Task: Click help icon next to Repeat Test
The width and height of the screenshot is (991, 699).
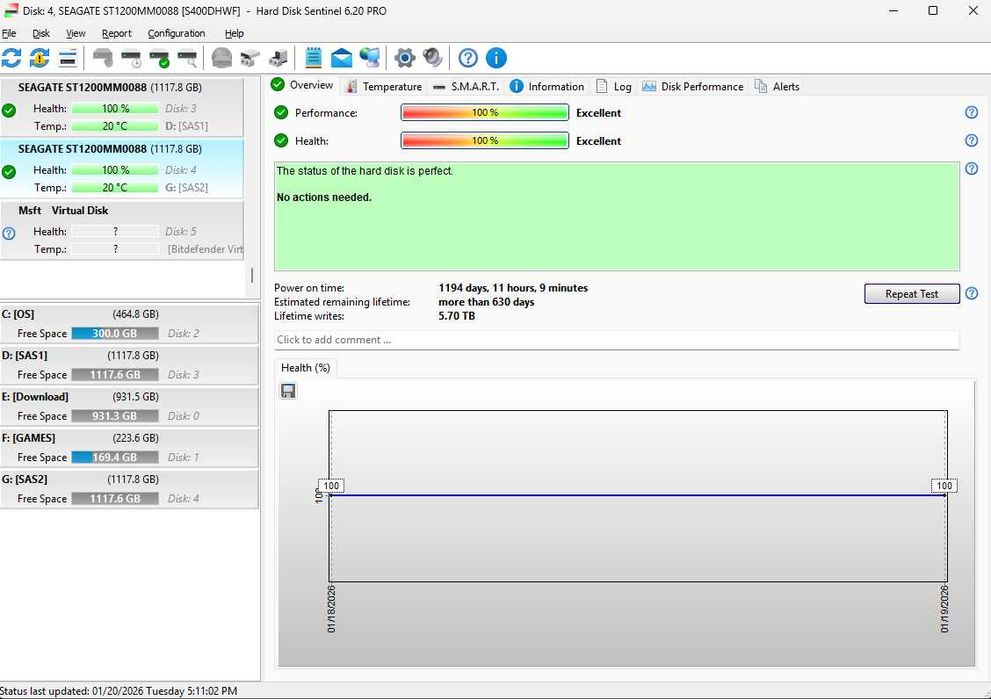Action: [971, 294]
